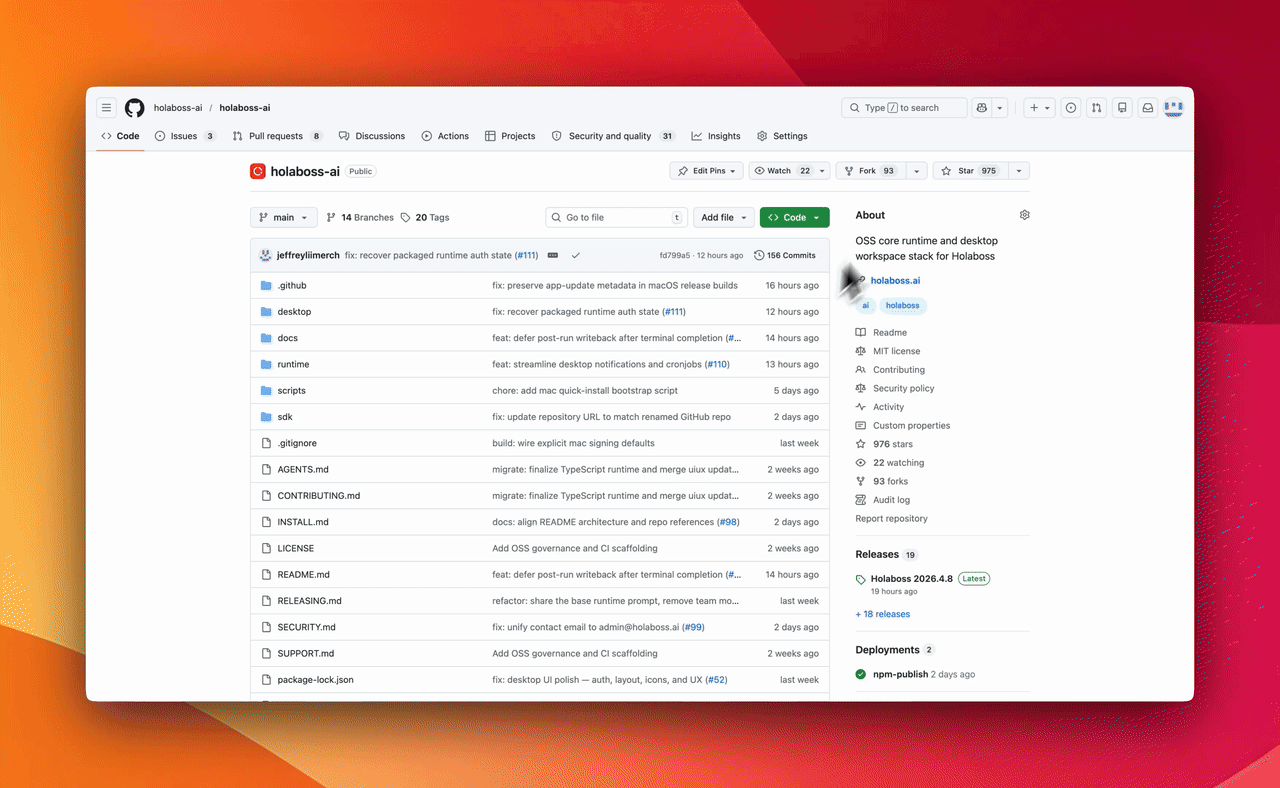
Task: Open the issues icon in header
Action: (1071, 108)
